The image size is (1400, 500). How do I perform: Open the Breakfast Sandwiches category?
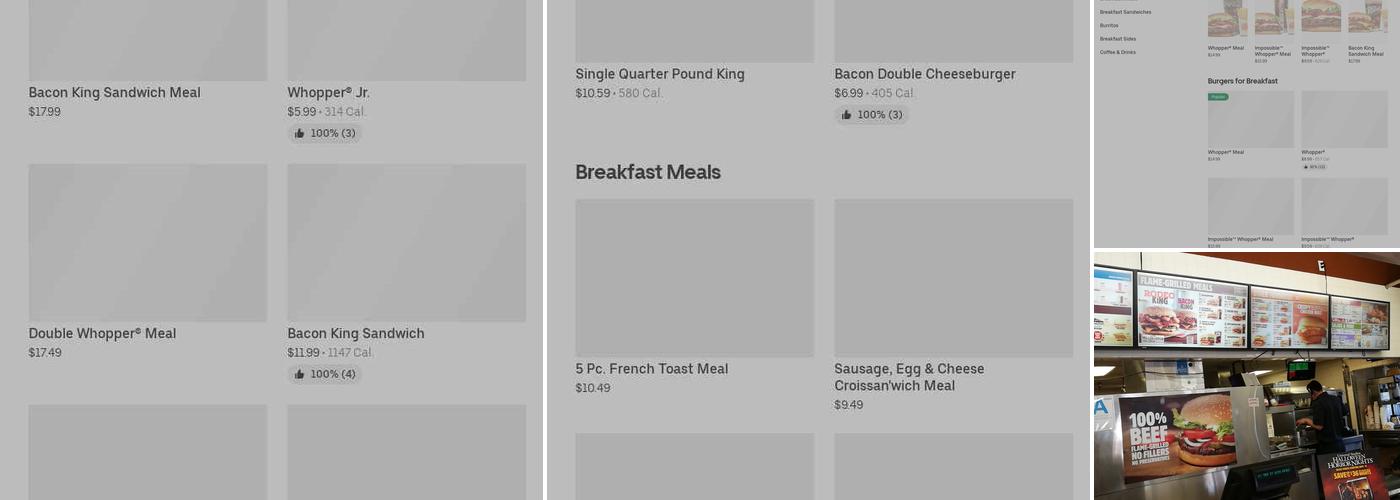[1126, 12]
